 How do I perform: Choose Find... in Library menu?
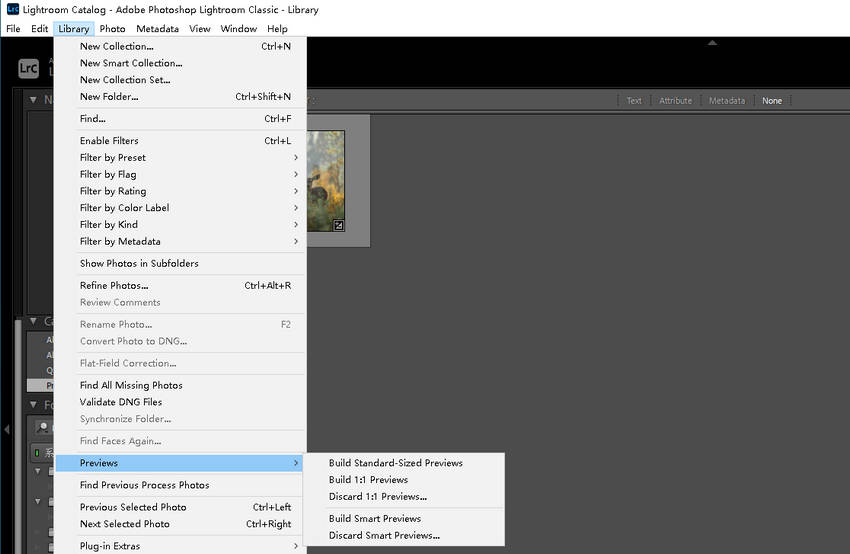[x=181, y=119]
